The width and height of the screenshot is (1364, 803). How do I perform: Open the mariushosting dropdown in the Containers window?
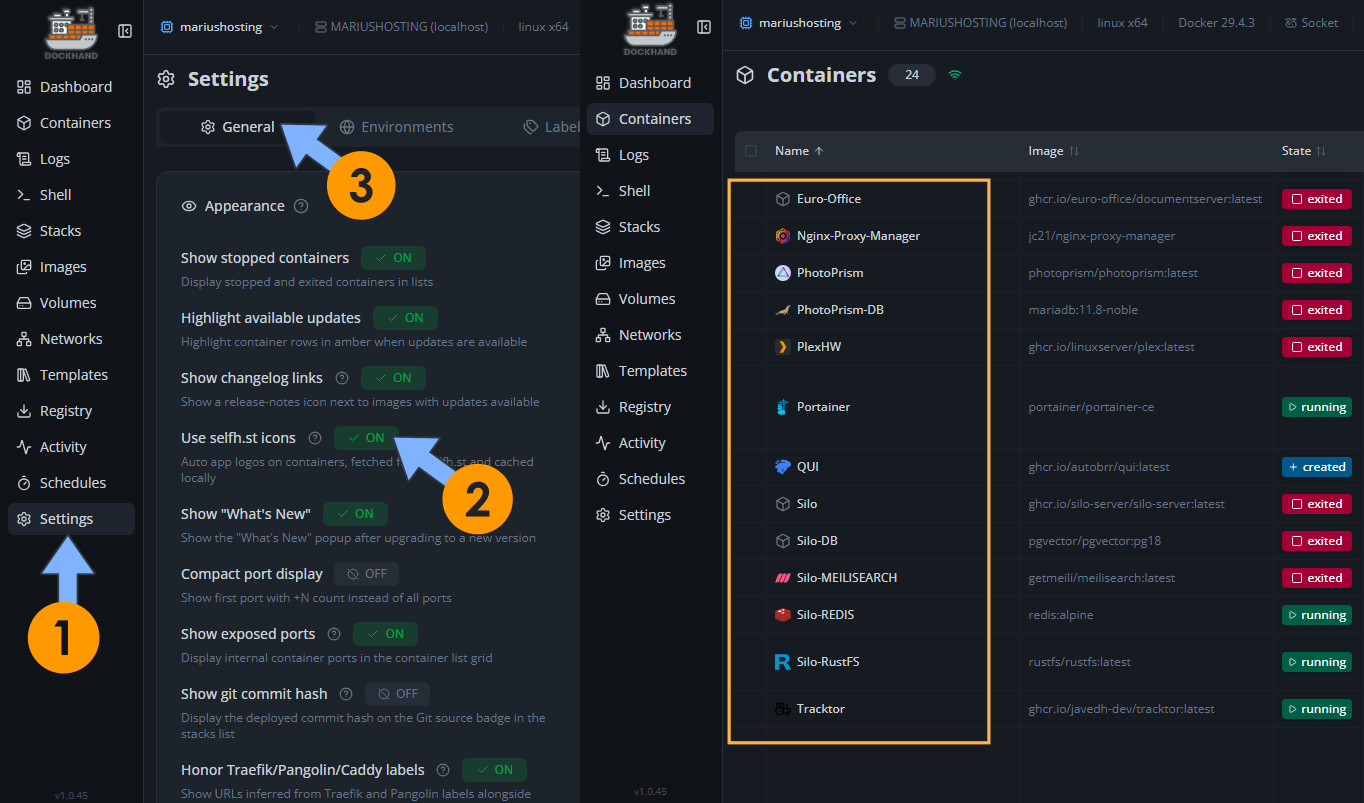point(798,23)
